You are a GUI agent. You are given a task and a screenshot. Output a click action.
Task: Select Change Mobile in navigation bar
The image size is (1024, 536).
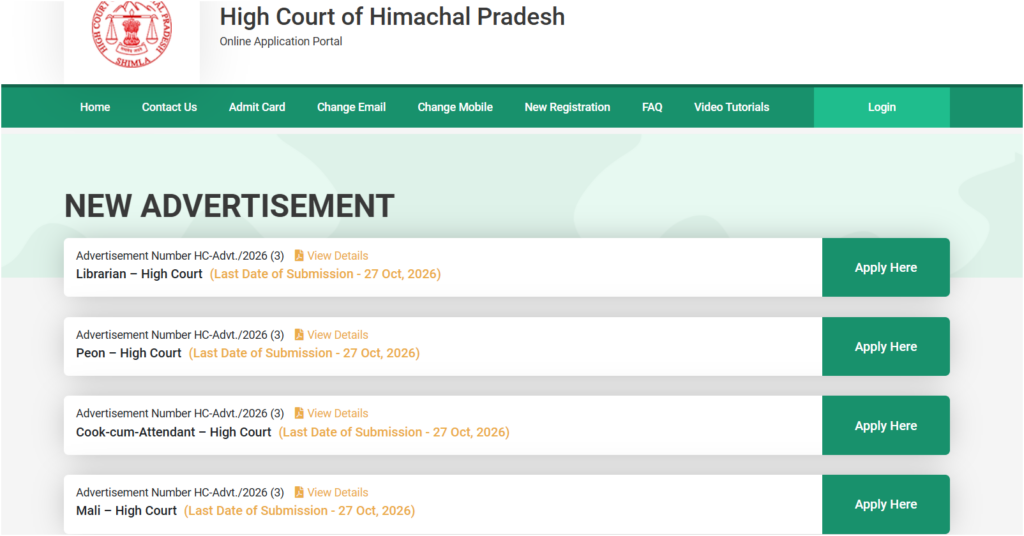[x=455, y=107]
